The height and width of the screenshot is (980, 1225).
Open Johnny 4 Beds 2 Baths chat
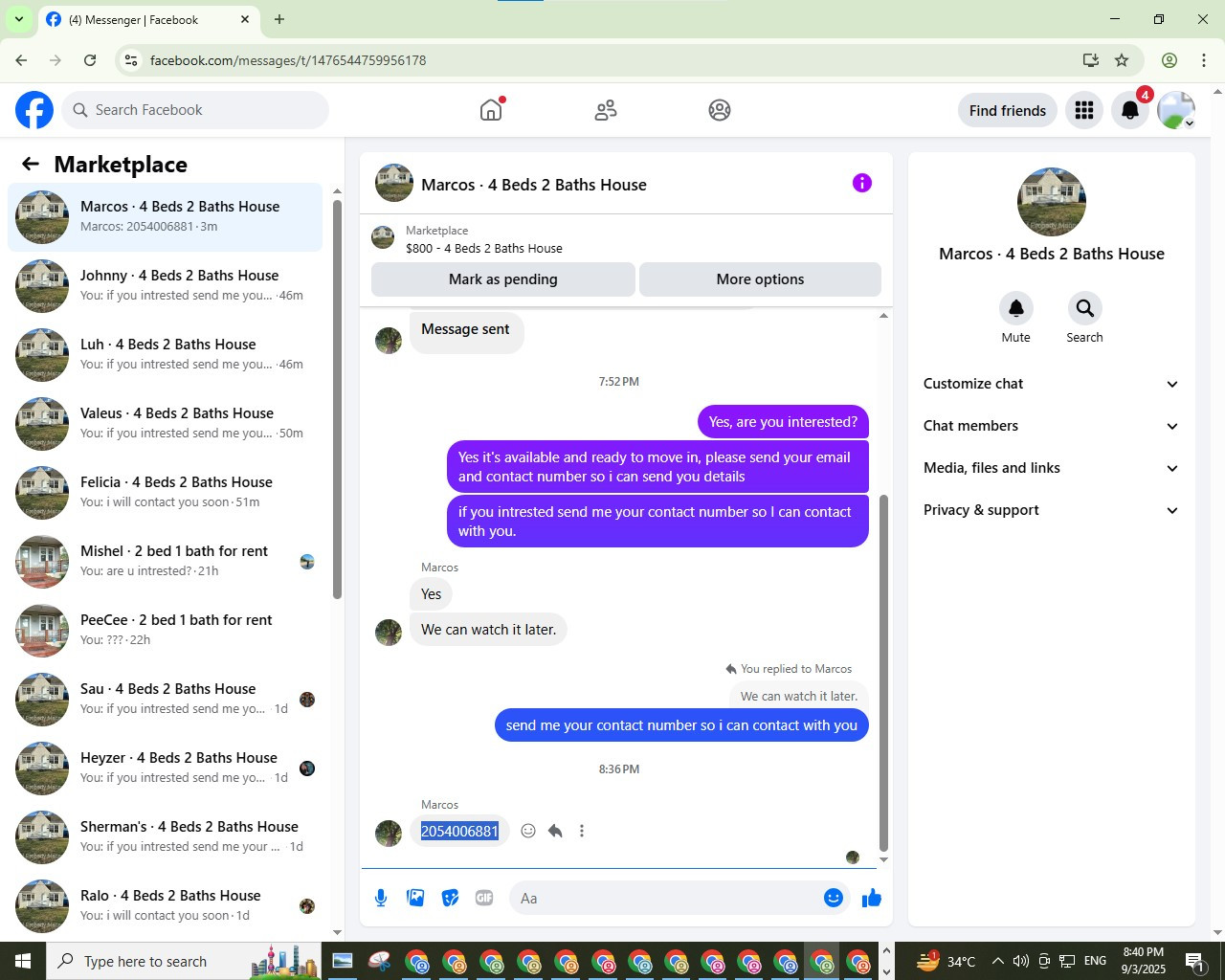click(166, 285)
